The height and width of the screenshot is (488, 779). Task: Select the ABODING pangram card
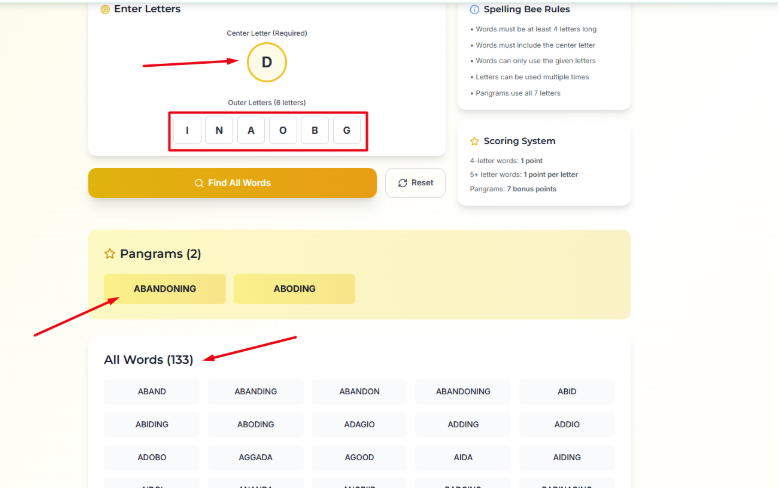tap(295, 289)
